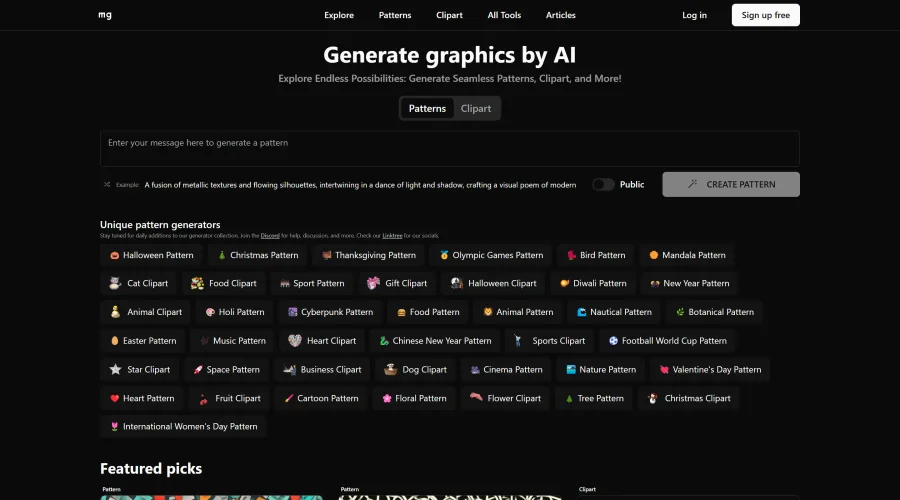Open Olympic Games Pattern generator
The image size is (900, 500).
coord(491,255)
